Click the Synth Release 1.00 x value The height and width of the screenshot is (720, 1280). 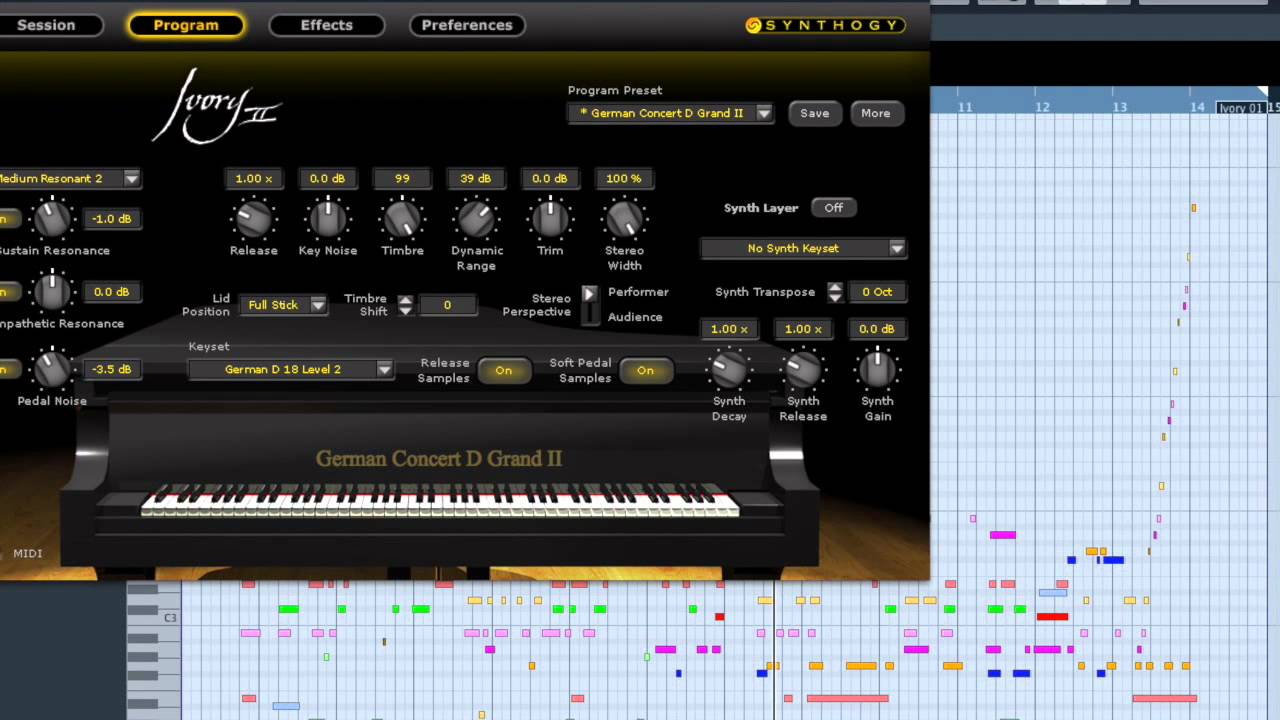coord(803,329)
